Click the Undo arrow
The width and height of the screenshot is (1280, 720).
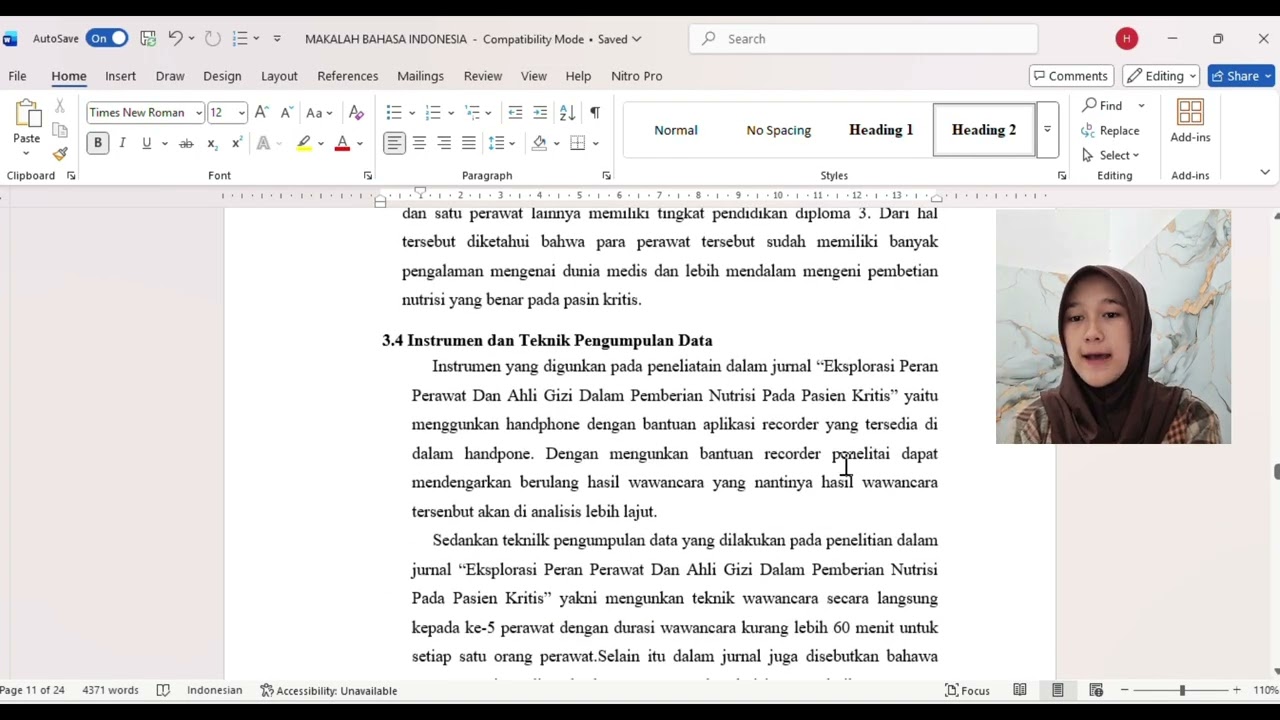(175, 39)
